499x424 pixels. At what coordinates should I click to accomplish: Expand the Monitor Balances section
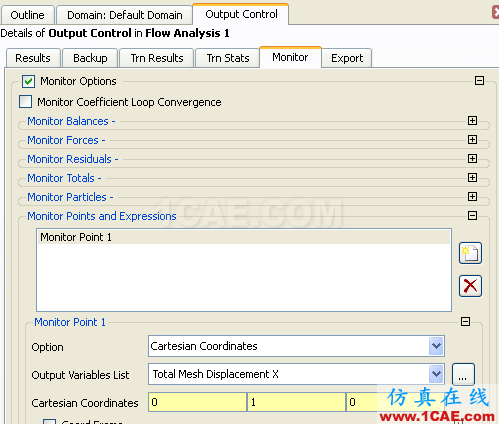point(472,121)
